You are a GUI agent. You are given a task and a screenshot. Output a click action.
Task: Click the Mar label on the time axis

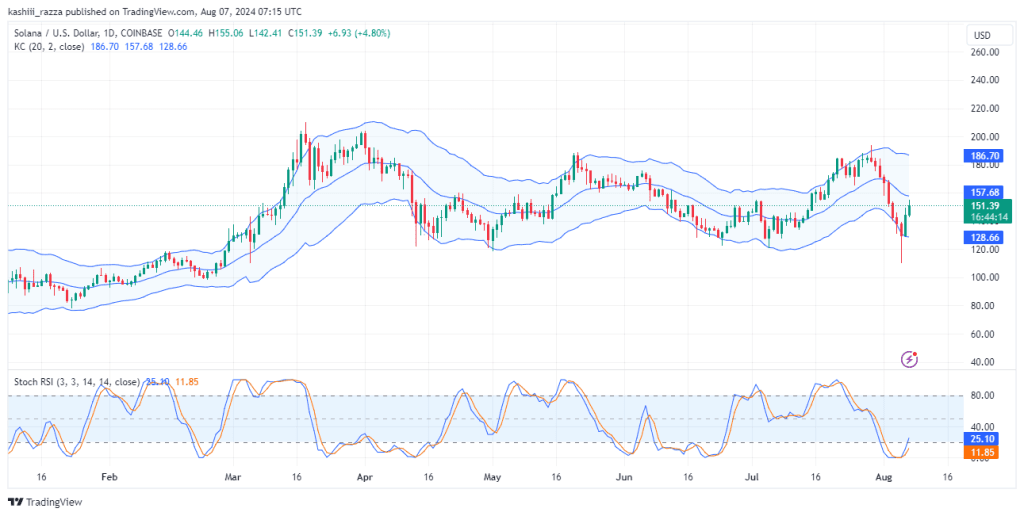(232, 478)
